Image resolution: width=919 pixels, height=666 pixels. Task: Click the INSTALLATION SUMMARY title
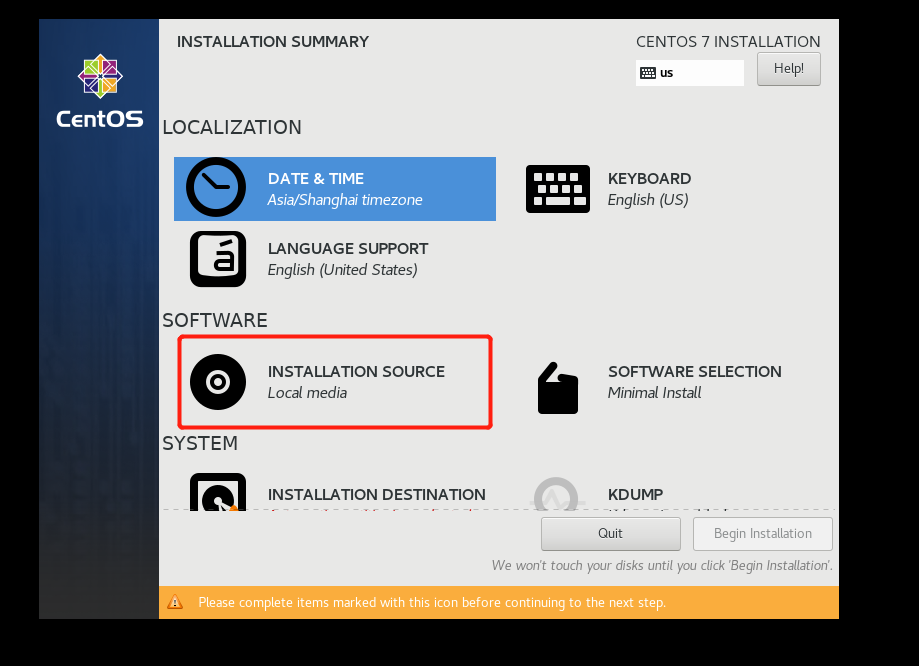273,42
